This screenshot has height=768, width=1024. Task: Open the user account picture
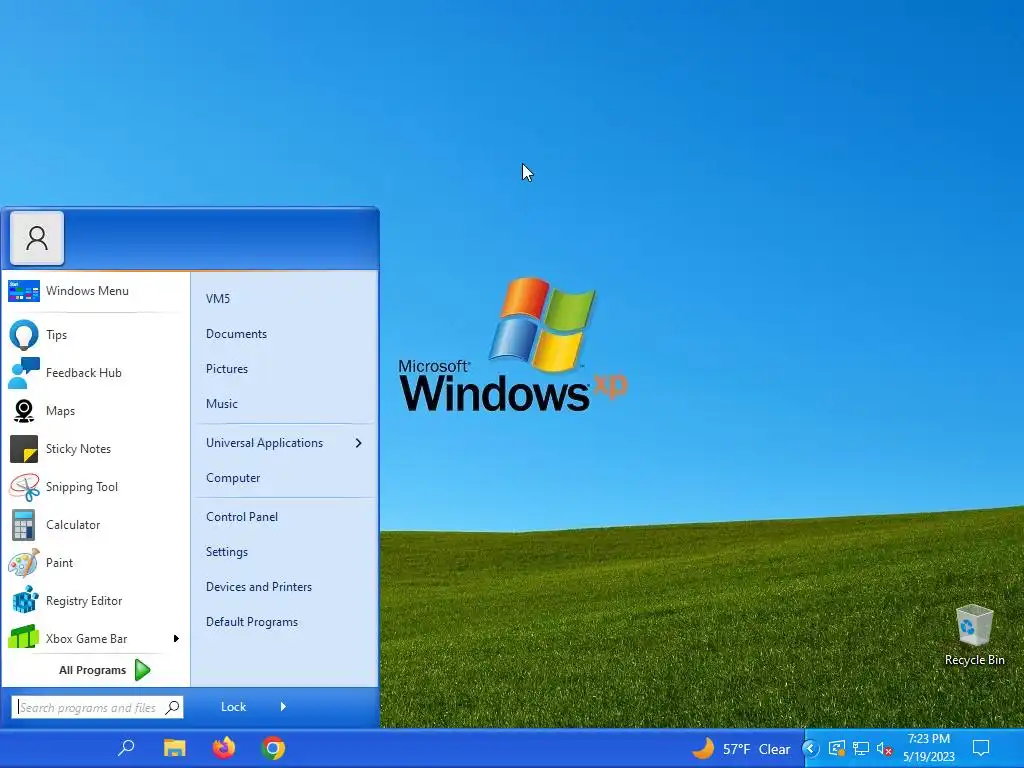click(37, 238)
